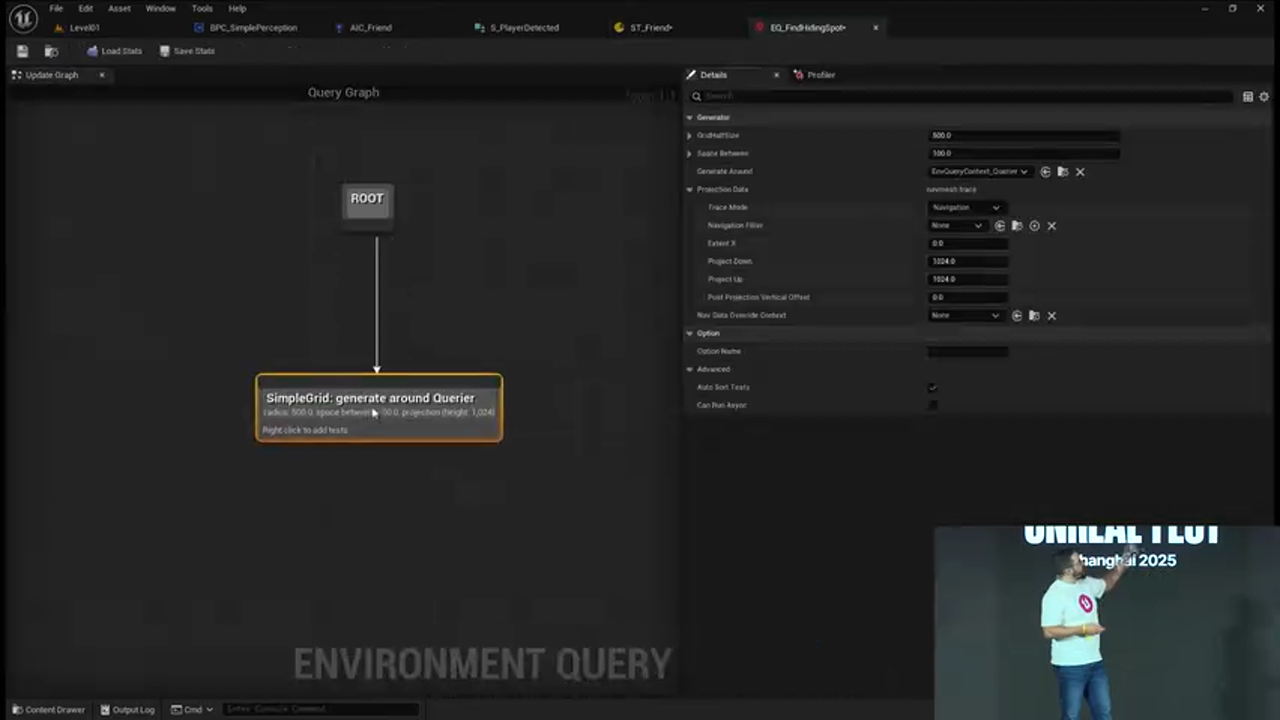Collapse the Generator category header
The width and height of the screenshot is (1280, 720).
click(x=689, y=117)
